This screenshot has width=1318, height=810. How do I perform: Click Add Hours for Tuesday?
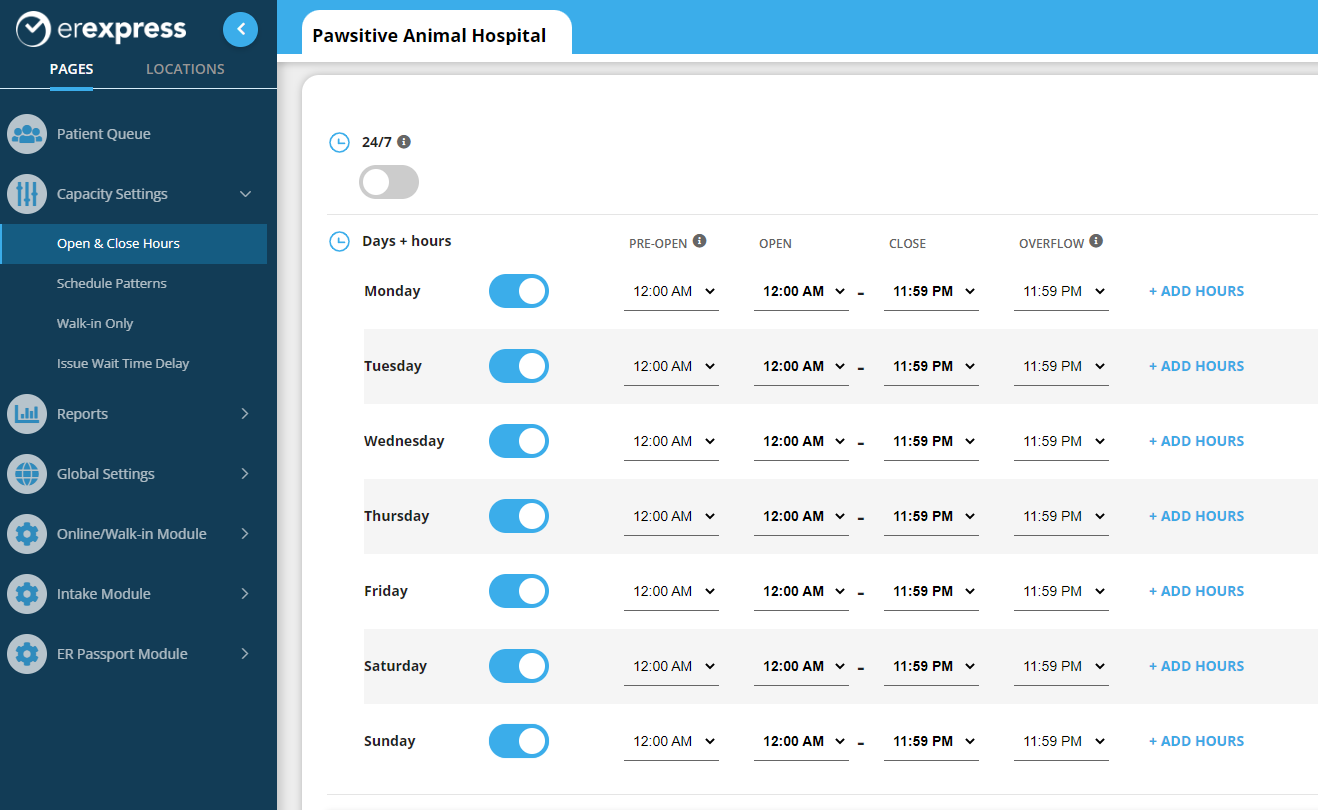[1196, 366]
